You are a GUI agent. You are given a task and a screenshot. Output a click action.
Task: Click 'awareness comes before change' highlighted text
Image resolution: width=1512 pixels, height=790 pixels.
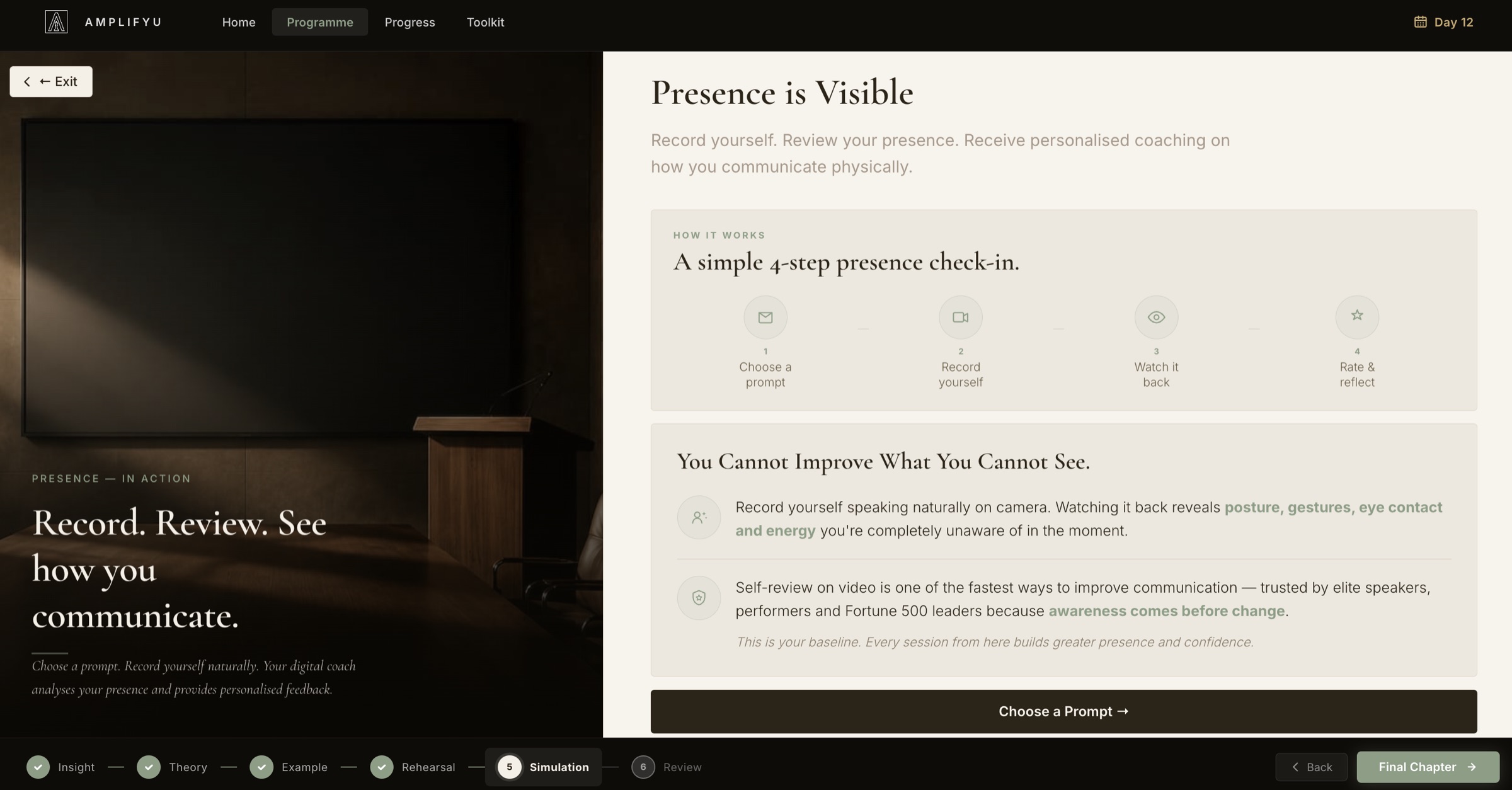click(1166, 611)
